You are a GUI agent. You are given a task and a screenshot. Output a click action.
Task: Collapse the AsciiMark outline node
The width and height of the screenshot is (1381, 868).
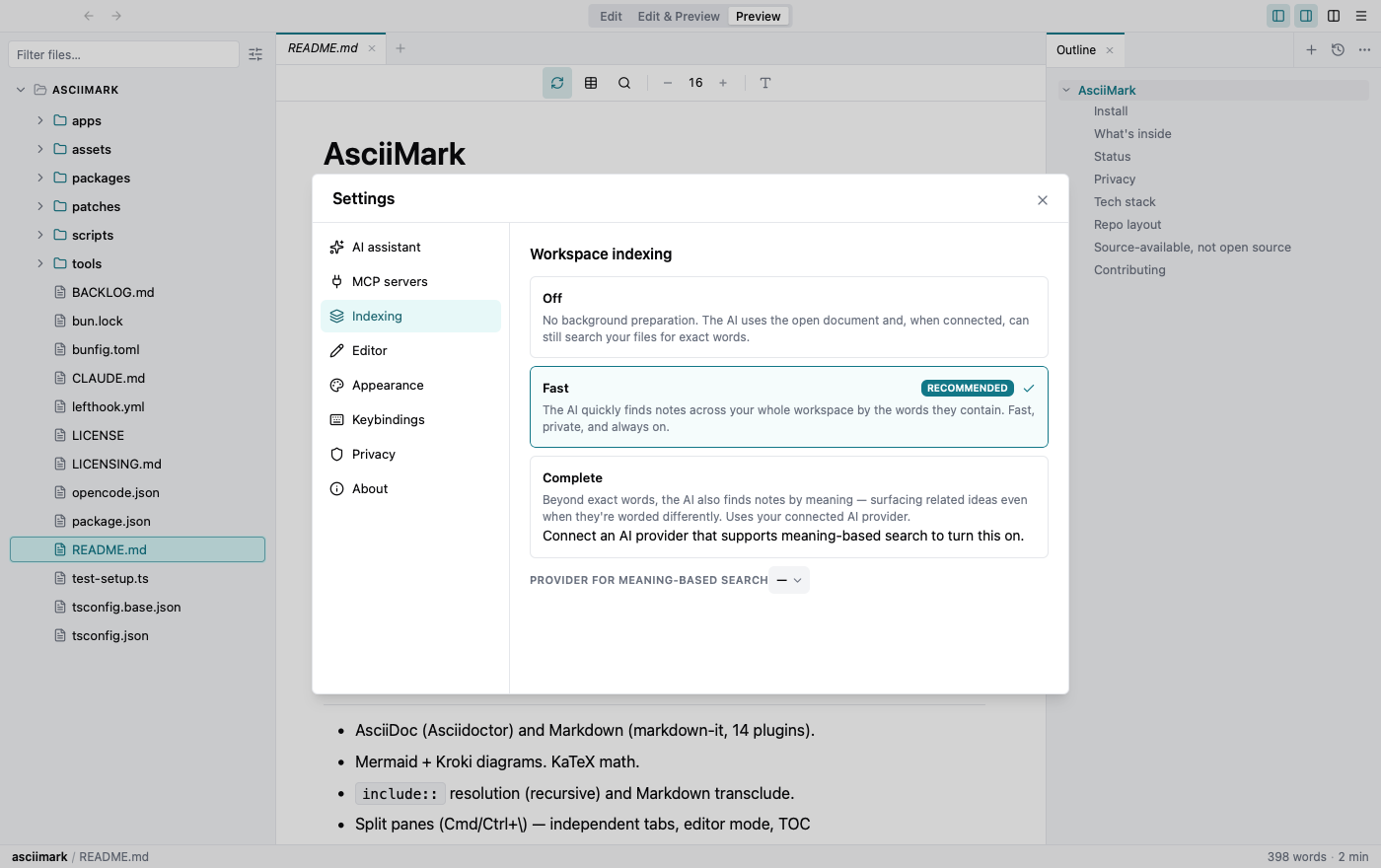(1066, 90)
